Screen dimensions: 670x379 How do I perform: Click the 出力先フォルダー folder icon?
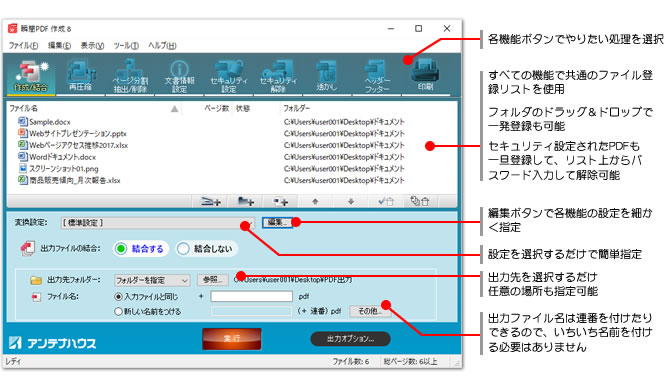[x=36, y=280]
